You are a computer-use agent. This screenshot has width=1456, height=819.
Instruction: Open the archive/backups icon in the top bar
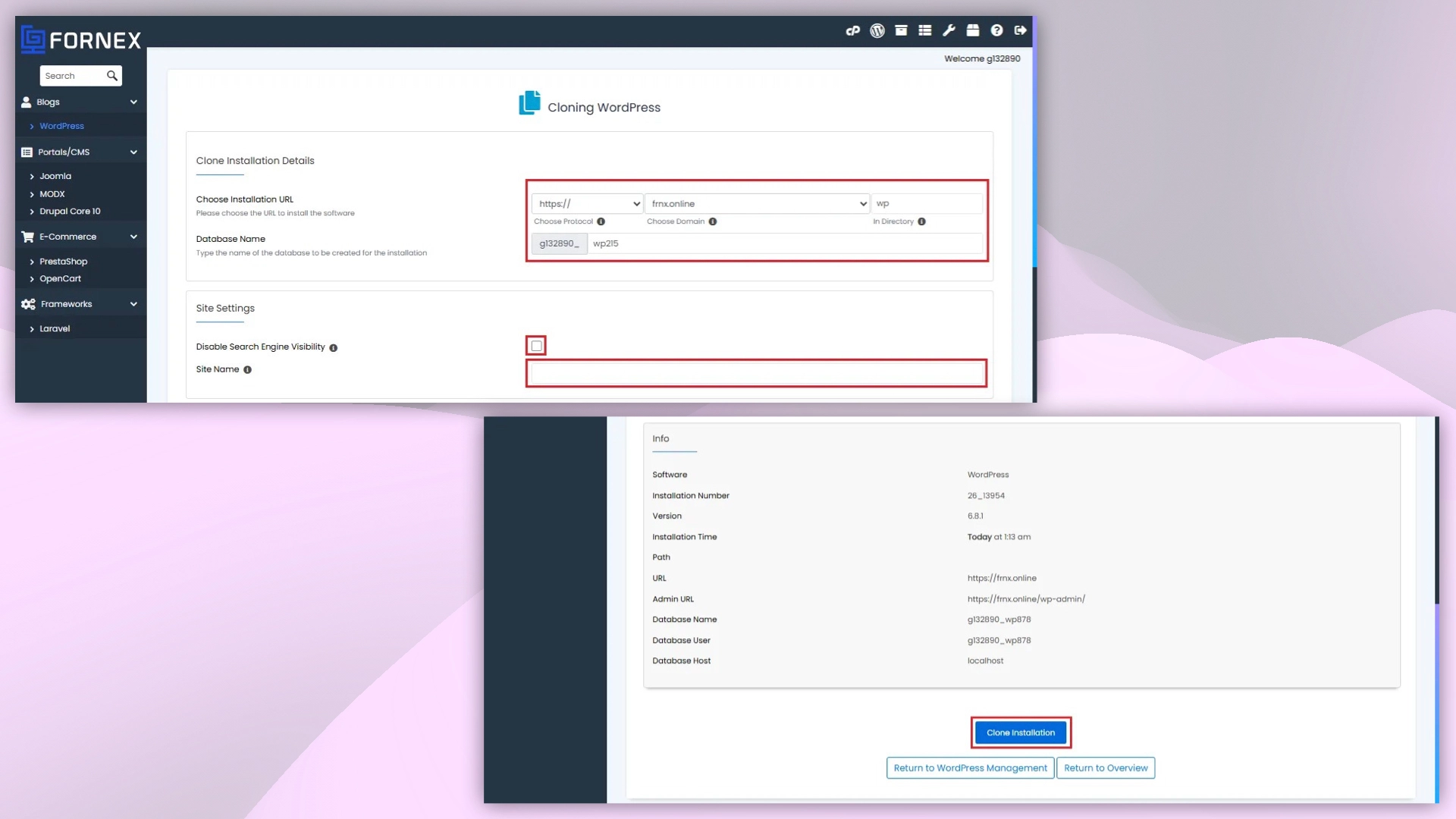click(x=901, y=30)
